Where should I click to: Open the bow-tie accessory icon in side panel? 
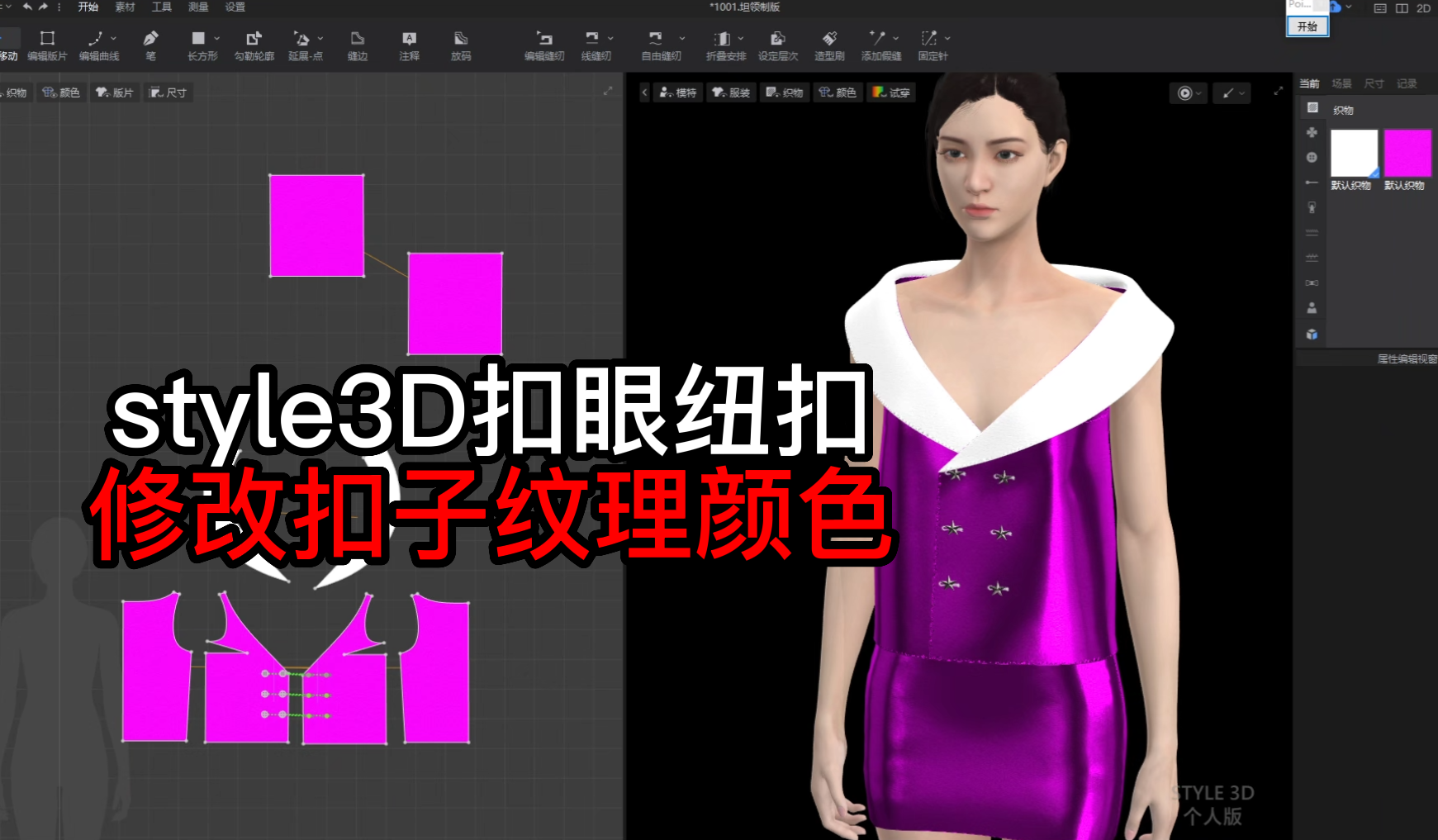1312,282
